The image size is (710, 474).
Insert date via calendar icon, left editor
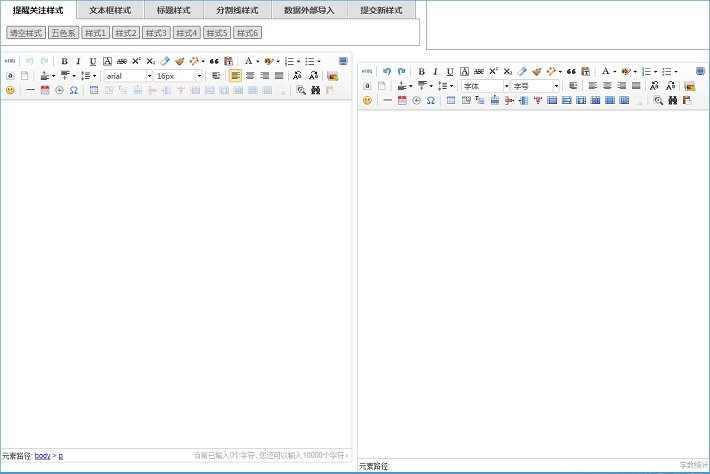(45, 90)
